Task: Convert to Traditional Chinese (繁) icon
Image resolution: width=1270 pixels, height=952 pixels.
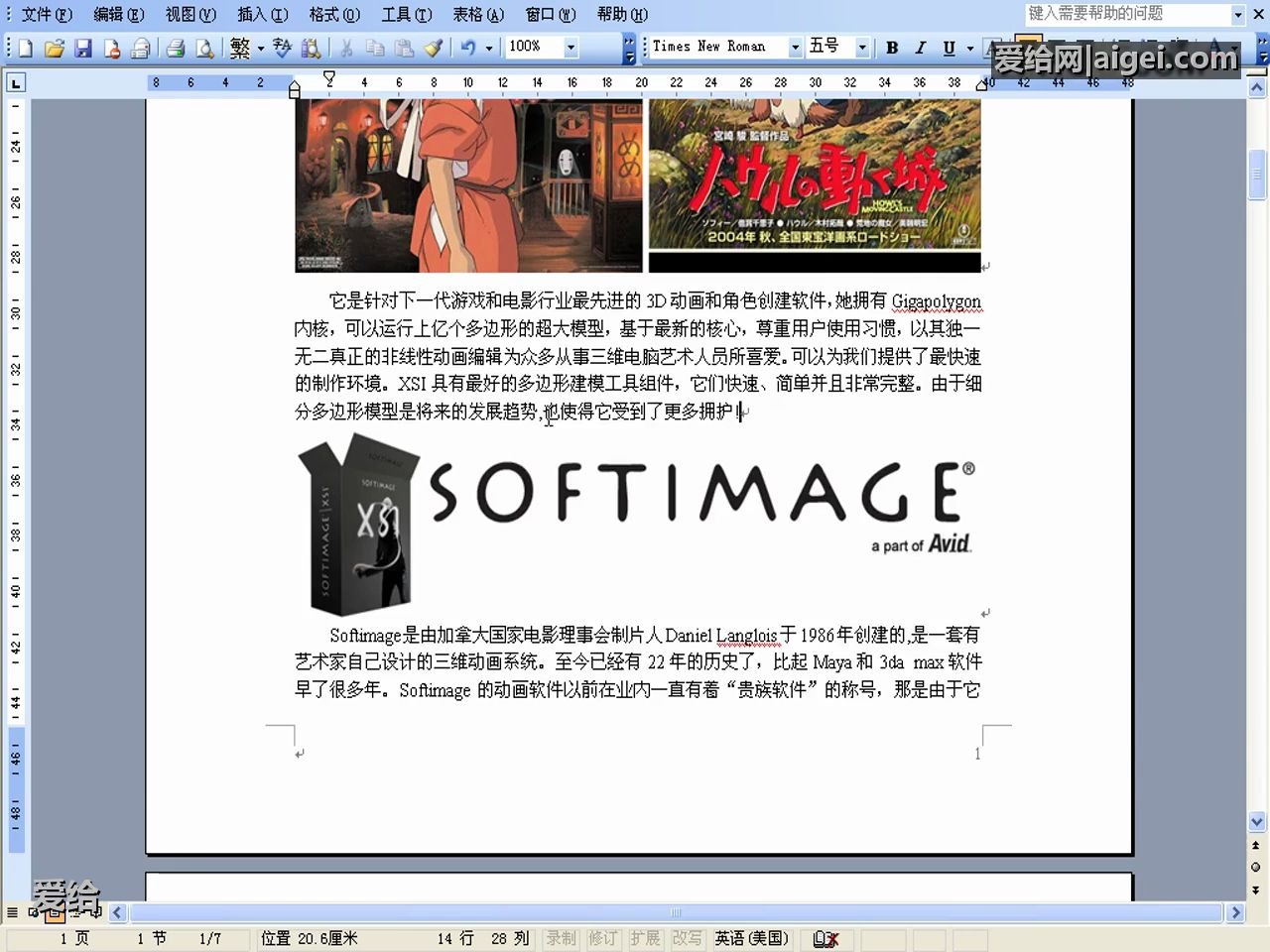Action: coord(240,48)
